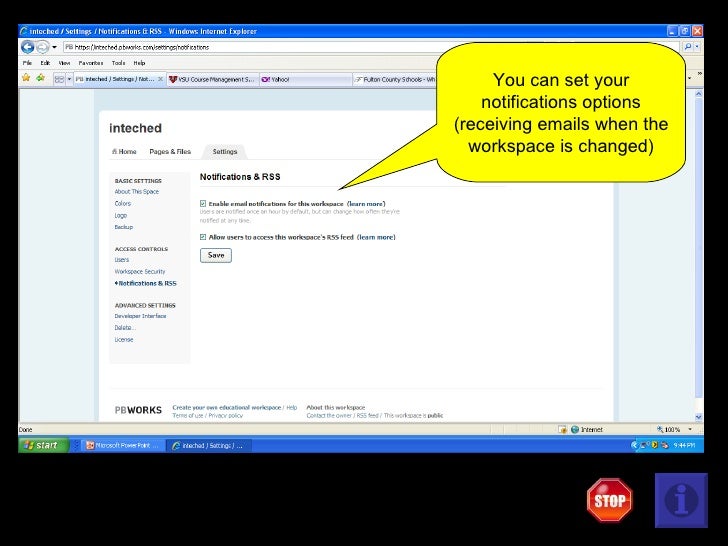Switch to the Yahoo! browser tab
This screenshot has width=728, height=546.
[x=305, y=79]
